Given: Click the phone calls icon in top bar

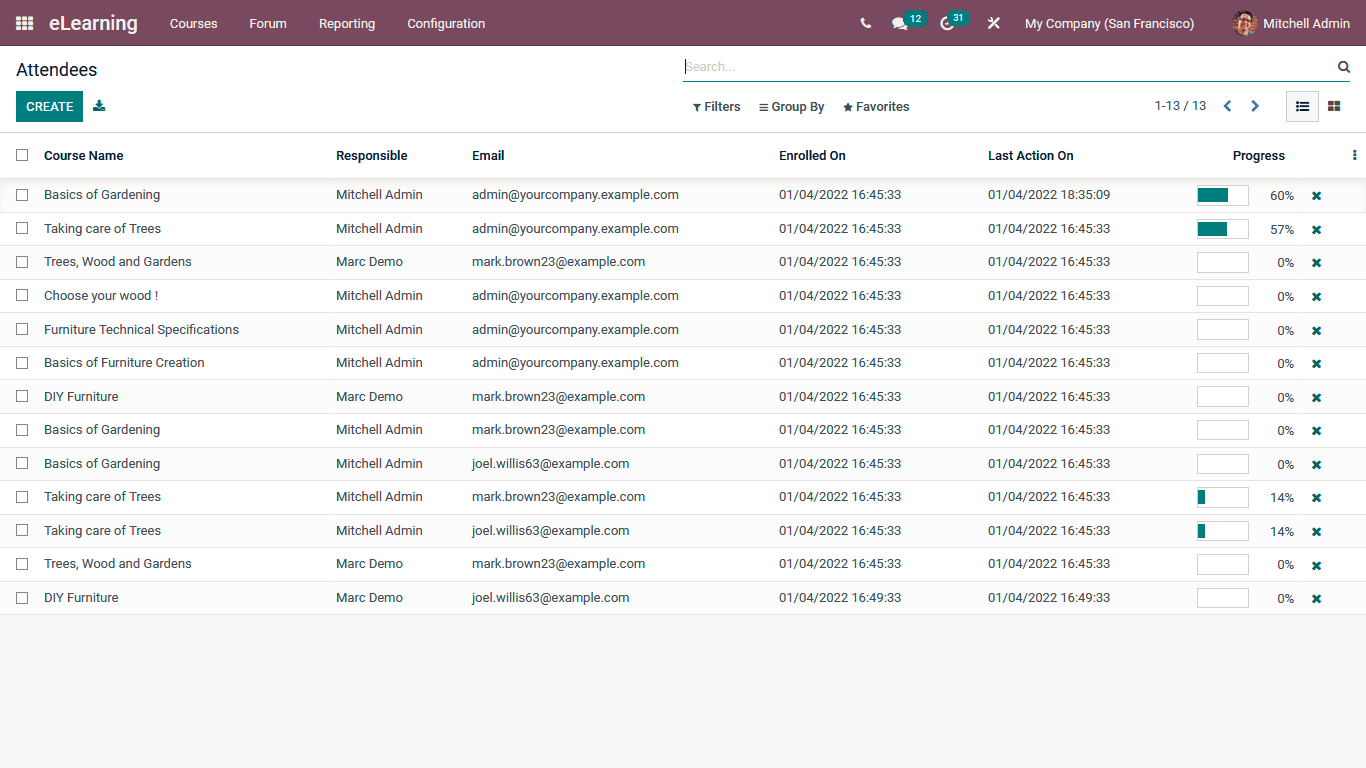Looking at the screenshot, I should (x=865, y=23).
